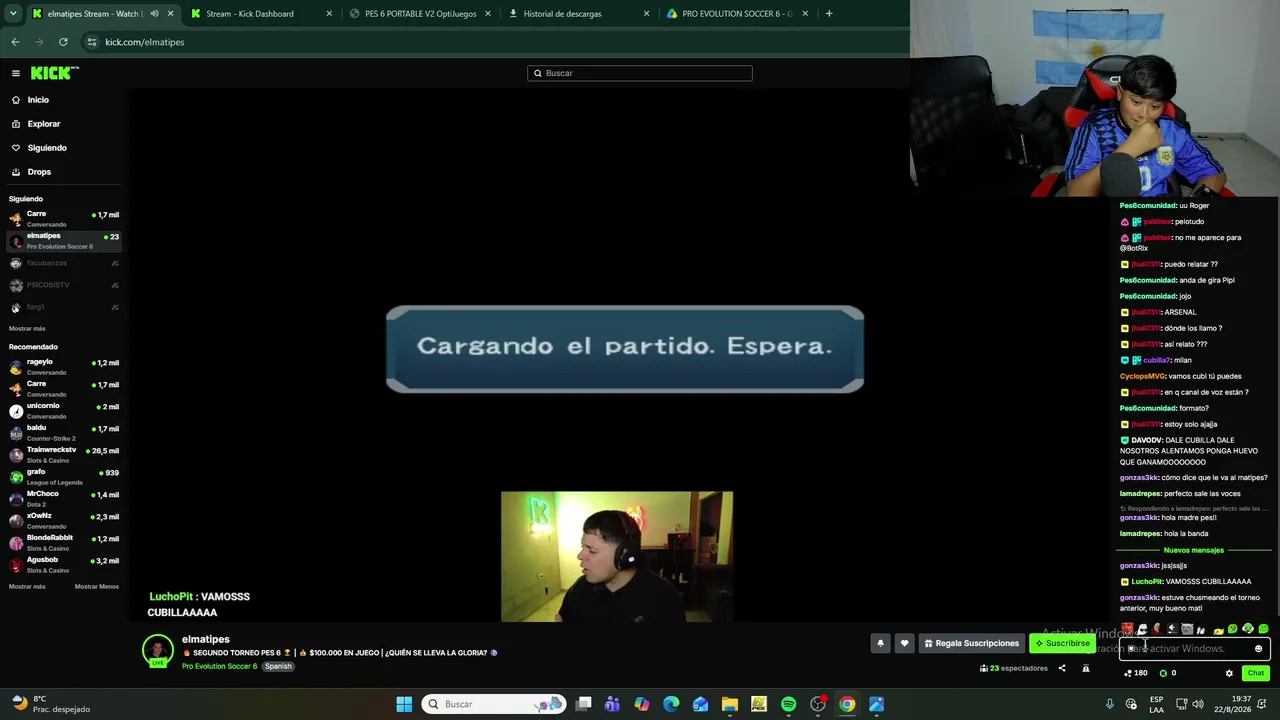
Task: Expand followed channels with Mostrar más
Action: coord(27,329)
